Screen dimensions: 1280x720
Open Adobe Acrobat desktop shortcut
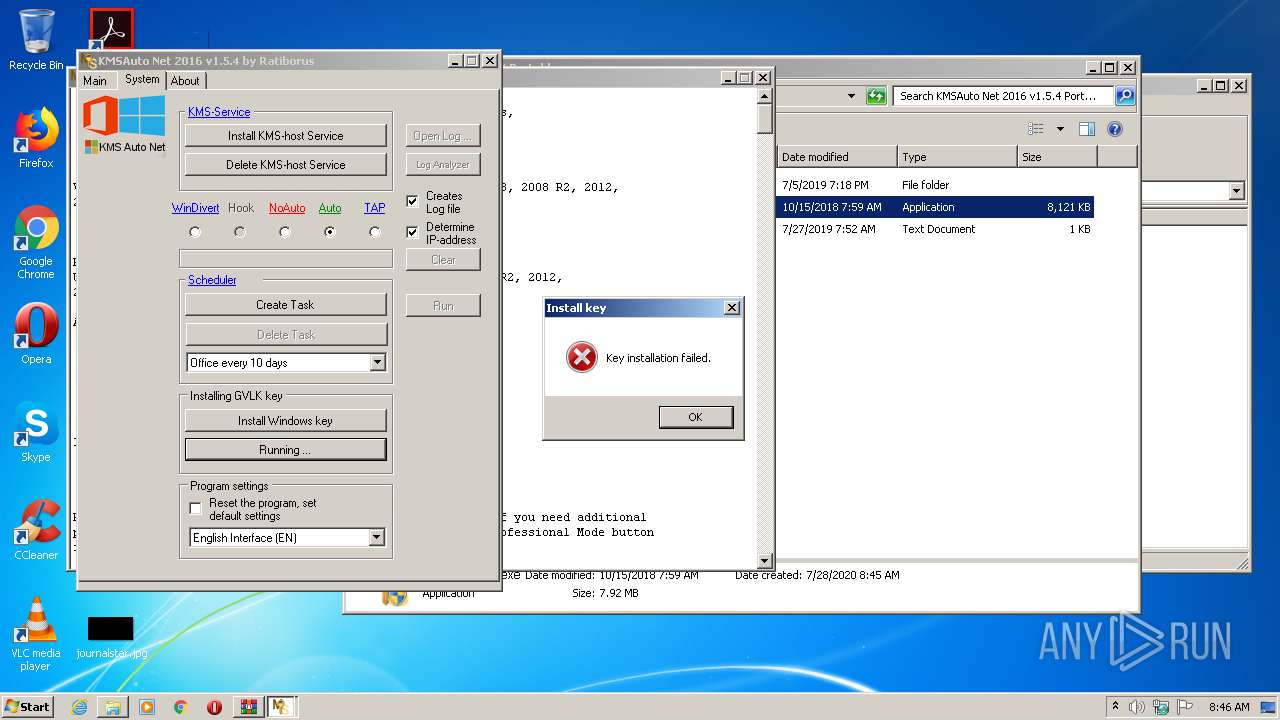pyautogui.click(x=111, y=30)
